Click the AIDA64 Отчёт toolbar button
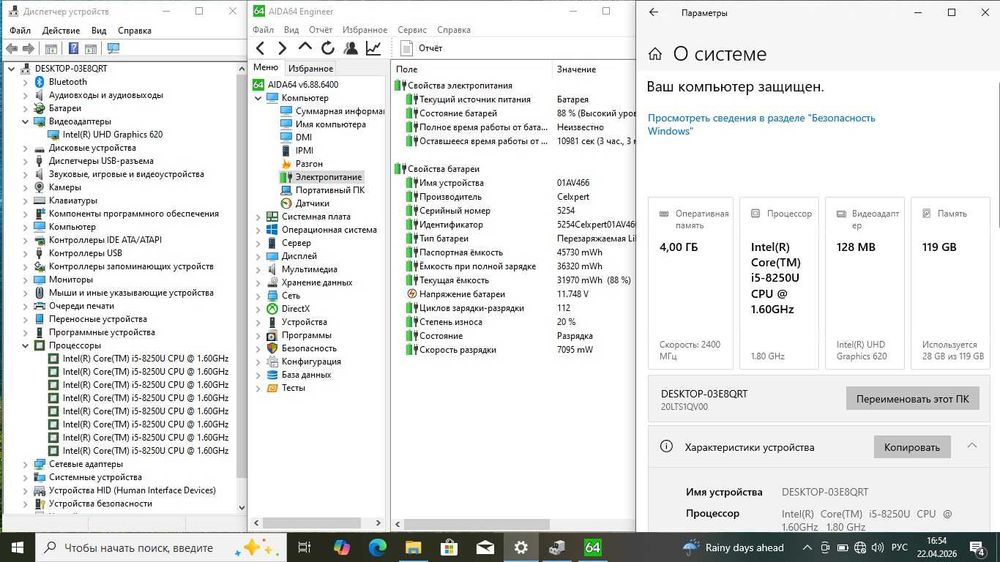 (x=421, y=48)
